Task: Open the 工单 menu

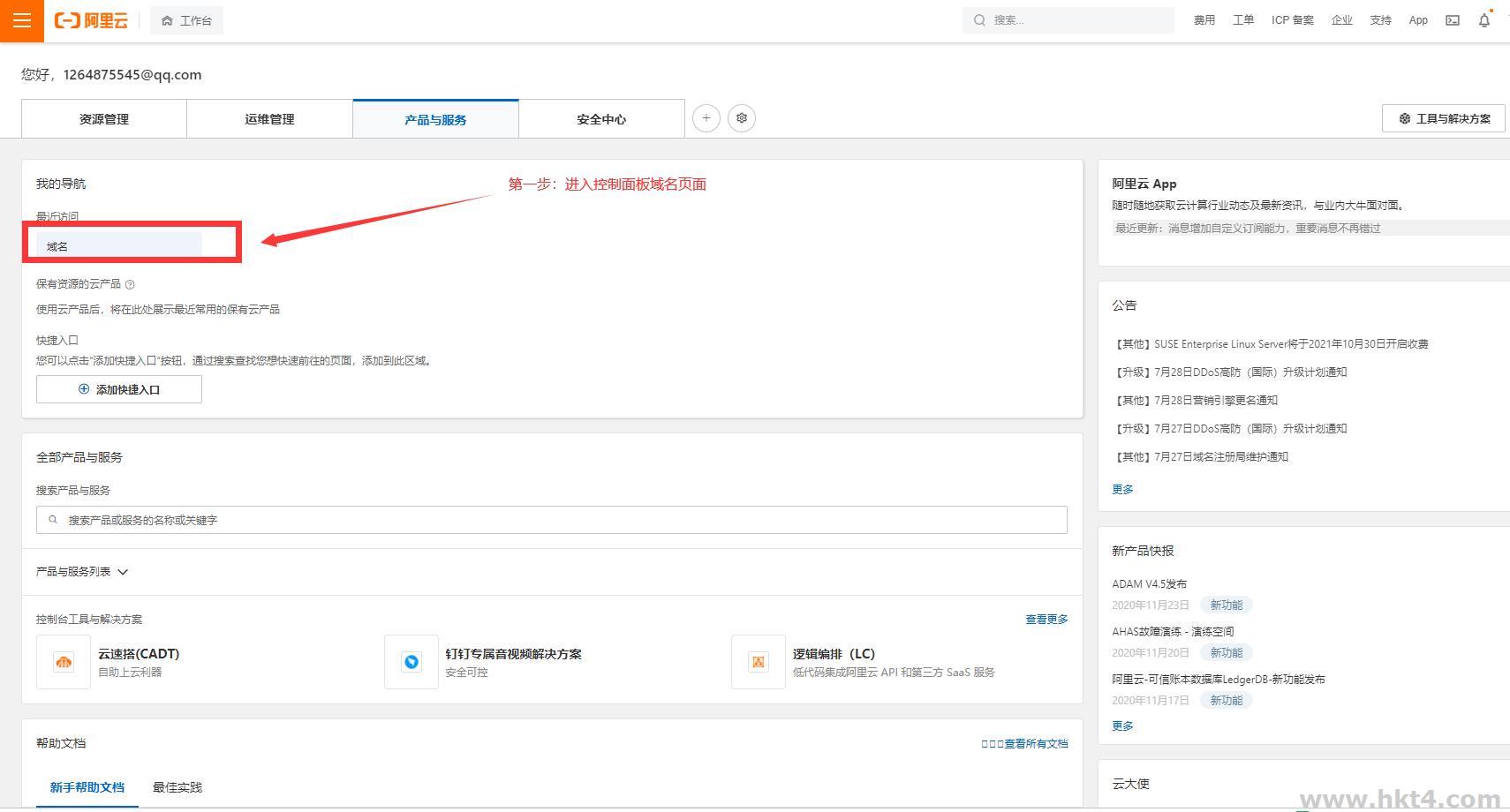Action: coord(1243,20)
